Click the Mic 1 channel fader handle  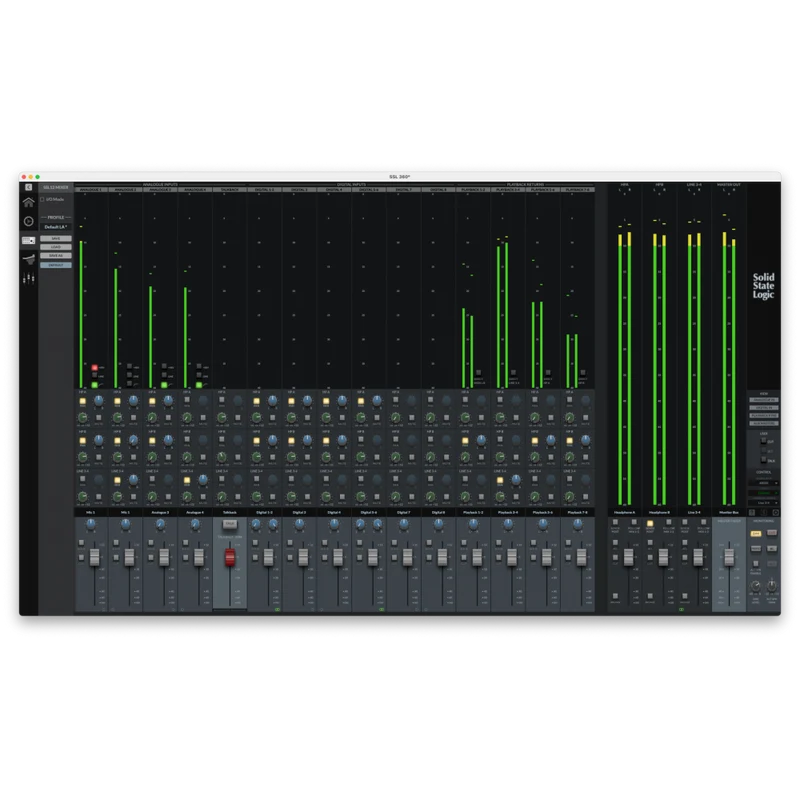click(94, 558)
